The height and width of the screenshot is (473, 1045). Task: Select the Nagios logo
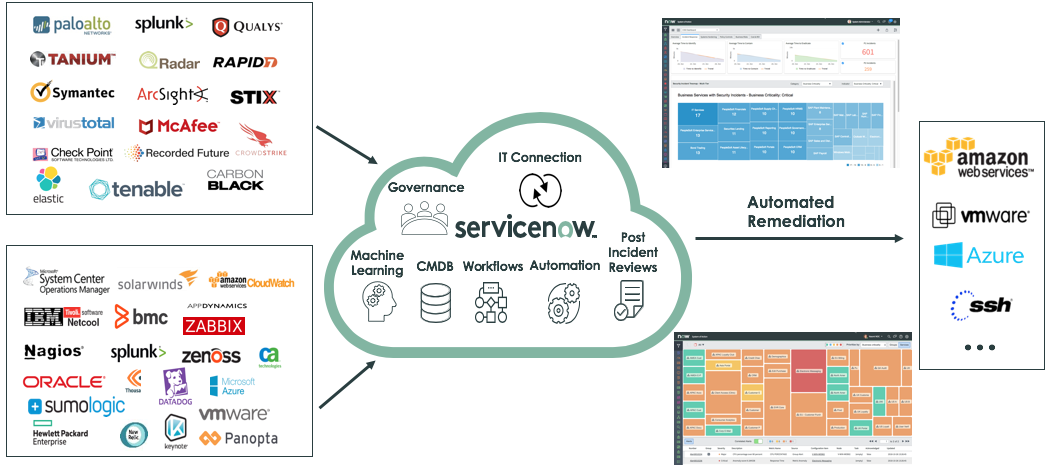pyautogui.click(x=53, y=351)
